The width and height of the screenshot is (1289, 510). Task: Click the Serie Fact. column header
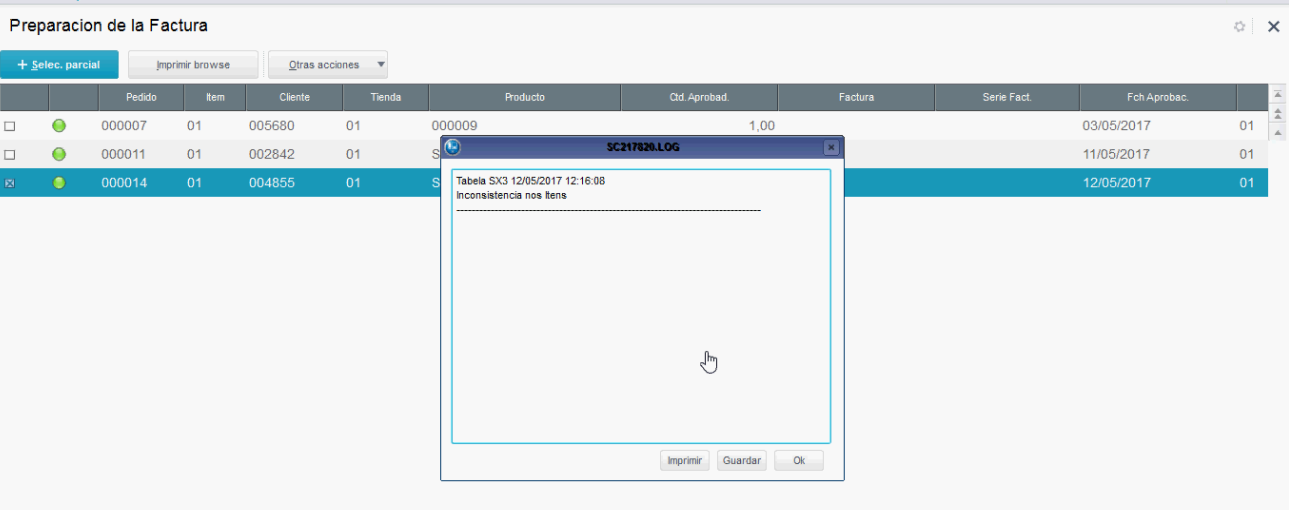coord(1007,97)
